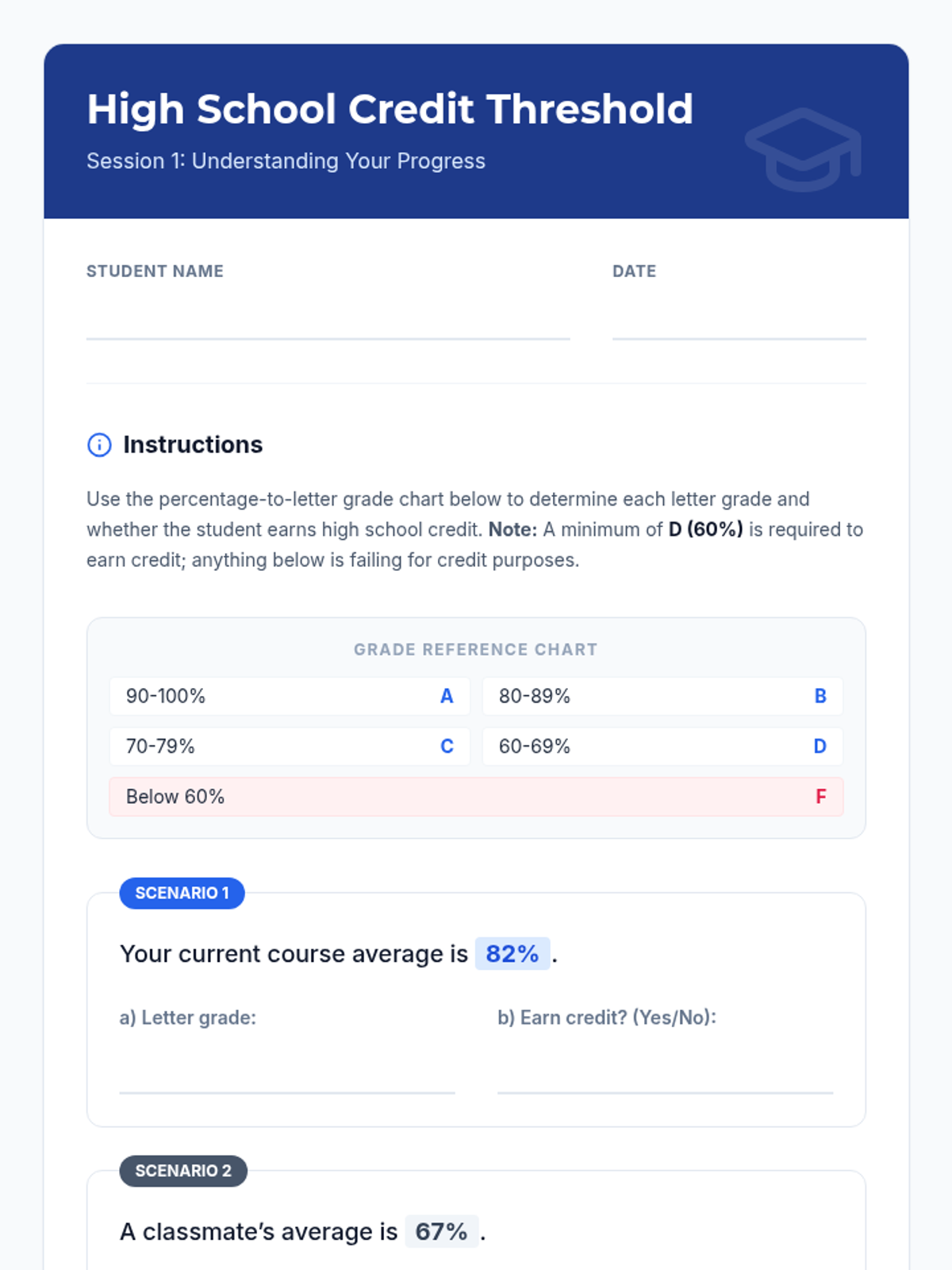Click the graduation cap icon in header

pyautogui.click(x=804, y=149)
